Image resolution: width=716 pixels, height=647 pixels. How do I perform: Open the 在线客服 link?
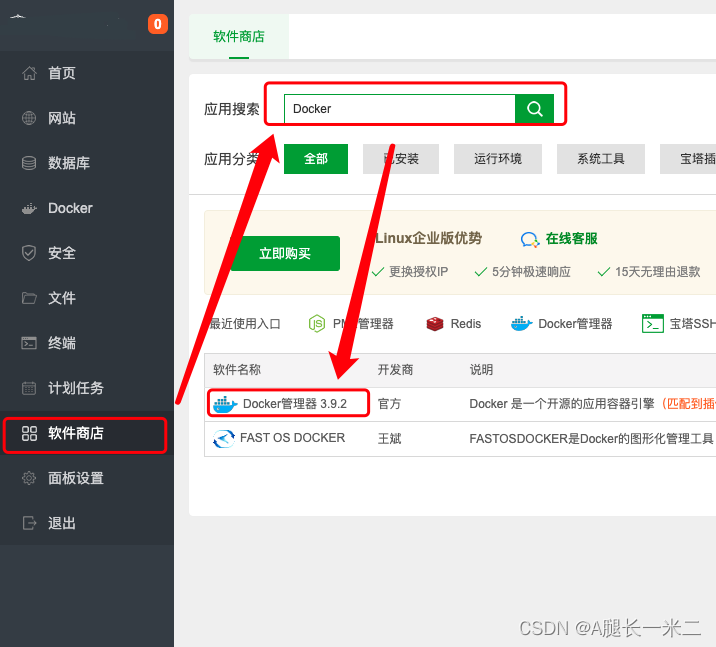[x=571, y=239]
